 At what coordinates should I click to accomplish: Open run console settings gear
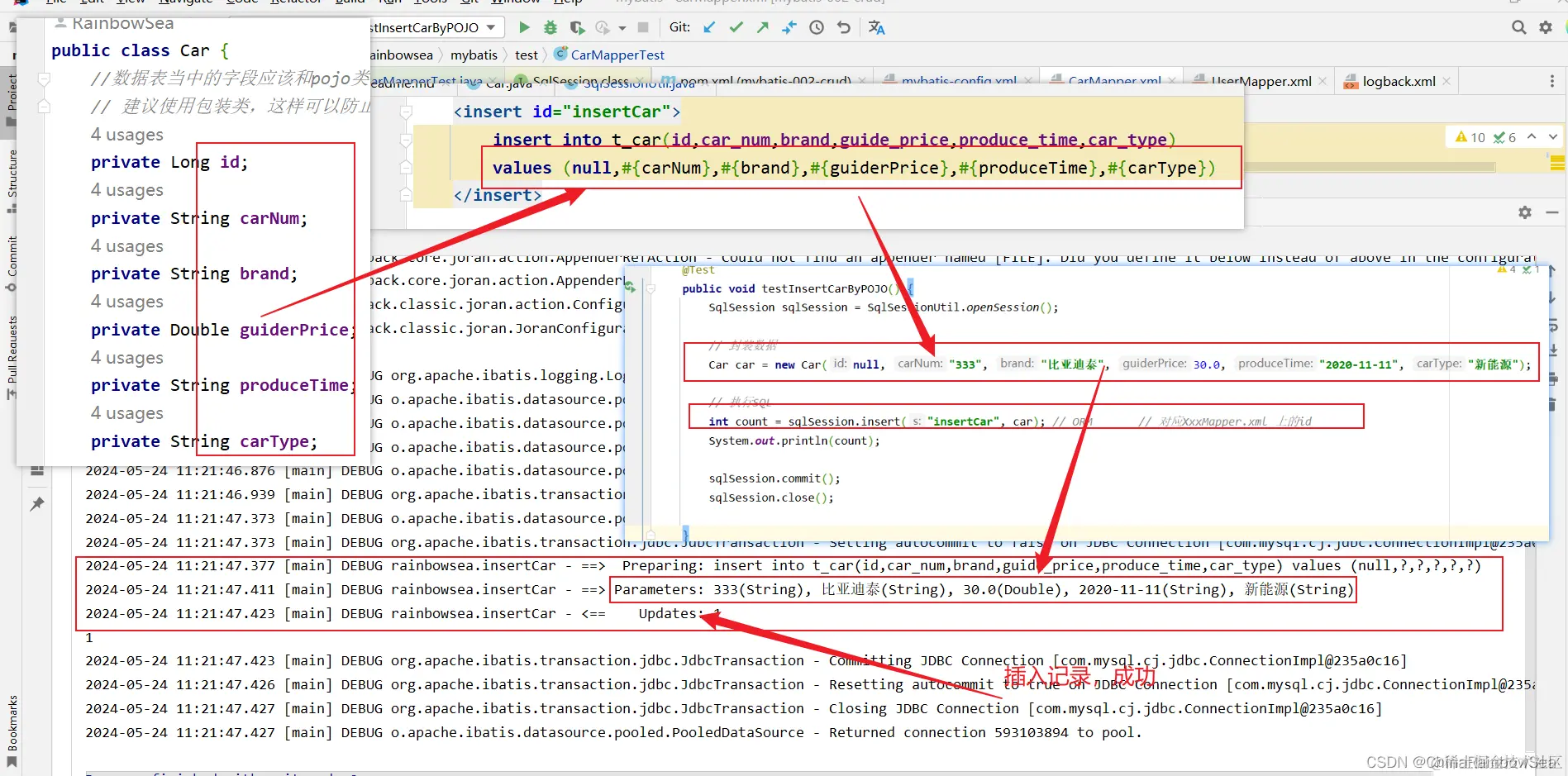click(x=1525, y=212)
